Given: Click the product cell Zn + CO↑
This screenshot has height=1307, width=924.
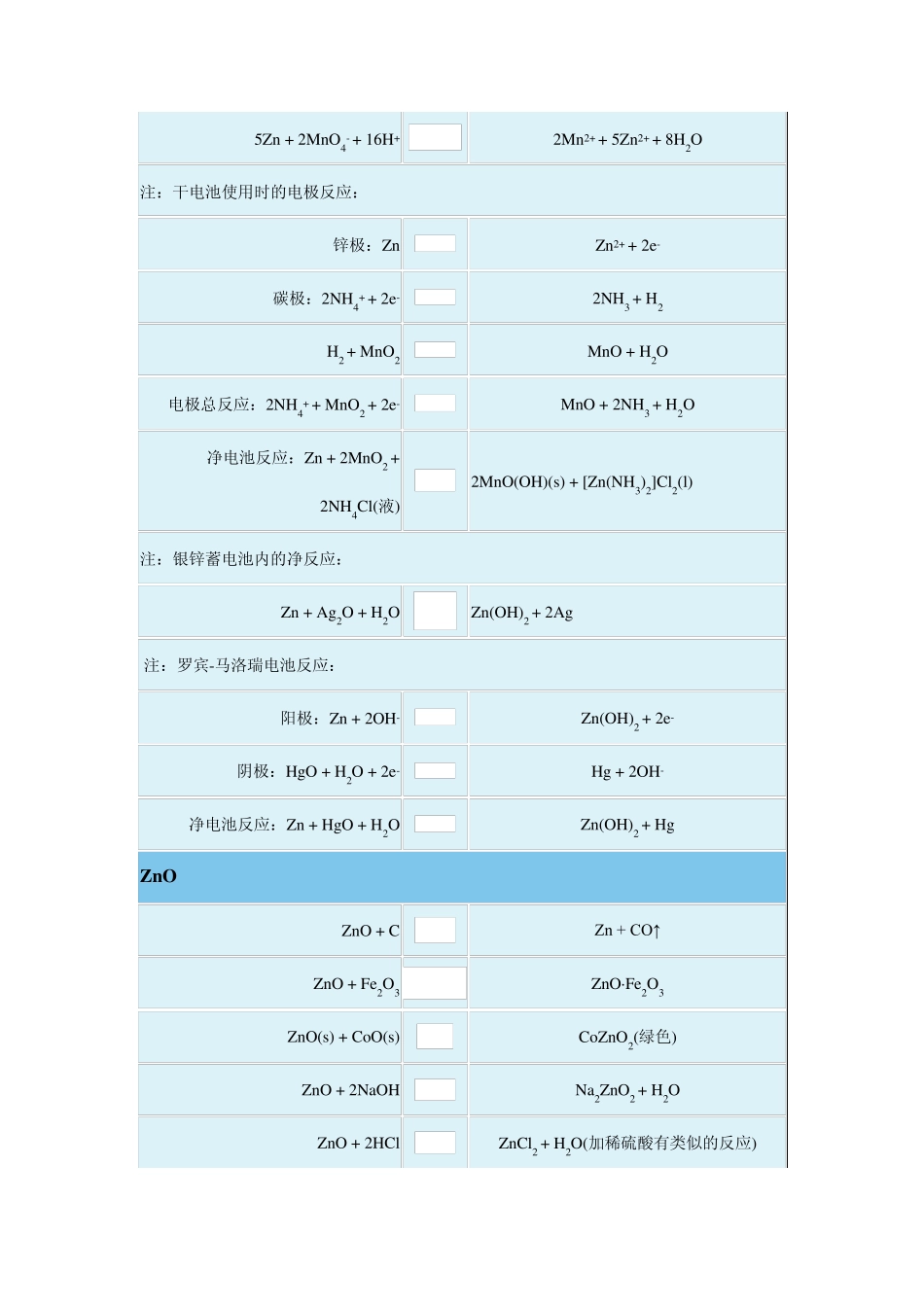Looking at the screenshot, I should (x=627, y=931).
